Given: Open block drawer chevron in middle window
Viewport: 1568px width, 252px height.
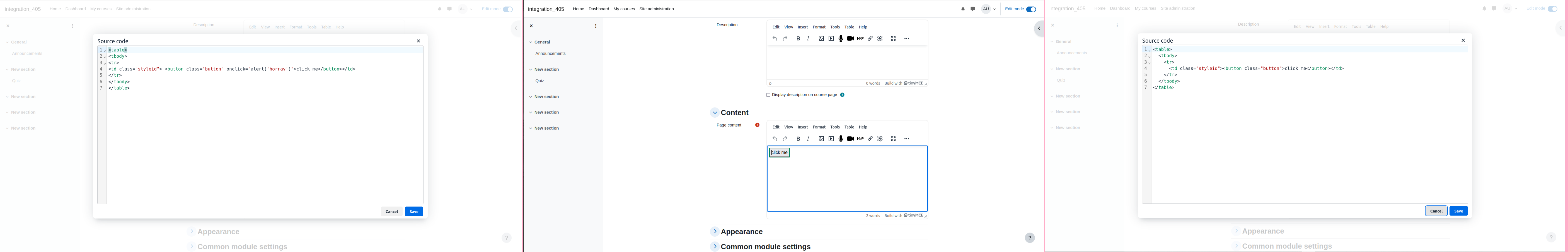Looking at the screenshot, I should pyautogui.click(x=1039, y=29).
